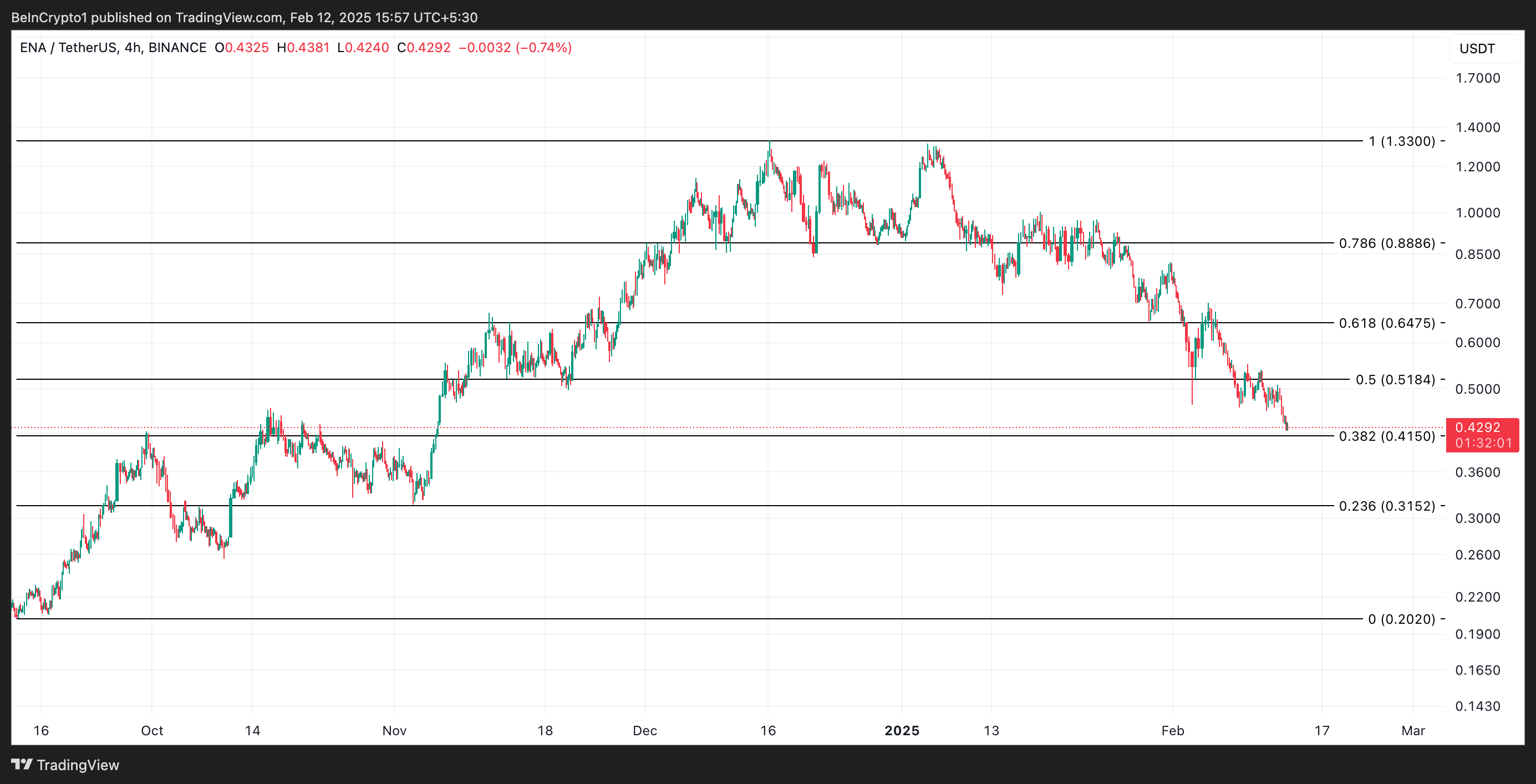Viewport: 1536px width, 784px height.
Task: Click the published-on TradingView.com header text
Action: 245,17
